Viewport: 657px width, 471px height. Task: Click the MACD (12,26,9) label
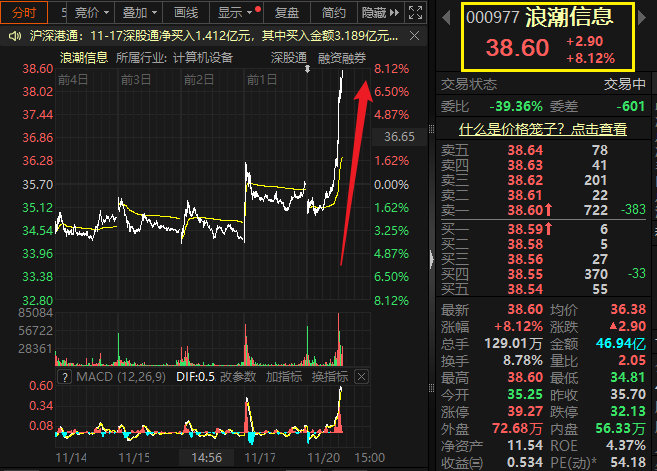tap(121, 377)
